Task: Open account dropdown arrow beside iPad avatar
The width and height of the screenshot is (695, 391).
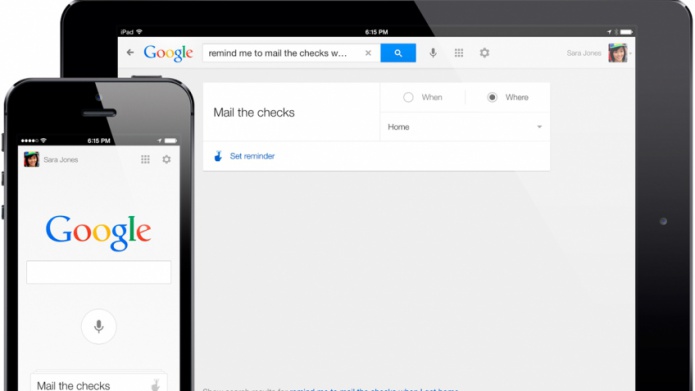Action: 630,54
